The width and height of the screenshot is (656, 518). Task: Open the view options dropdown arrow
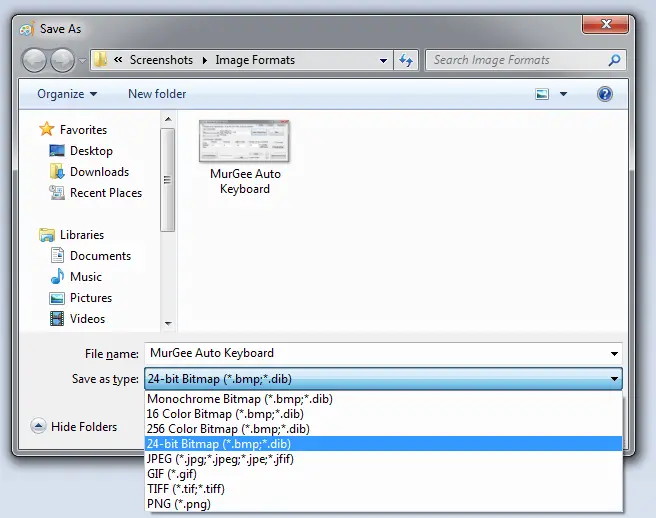tap(563, 94)
